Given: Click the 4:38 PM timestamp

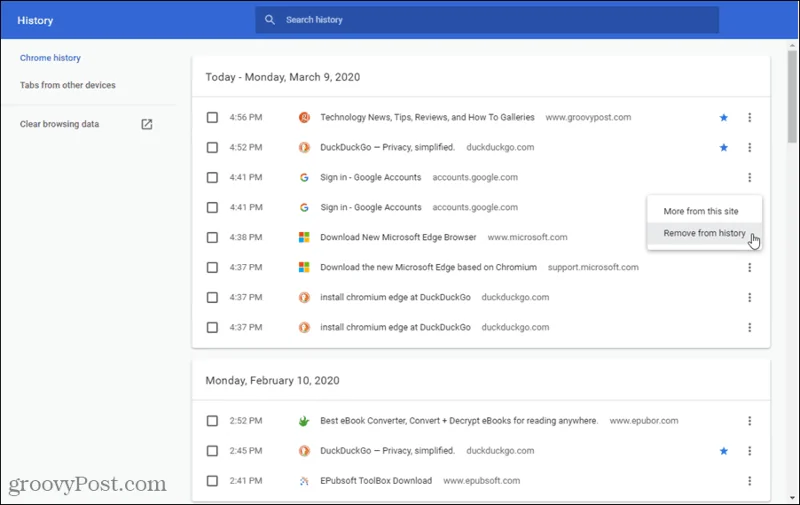Looking at the screenshot, I should [246, 237].
